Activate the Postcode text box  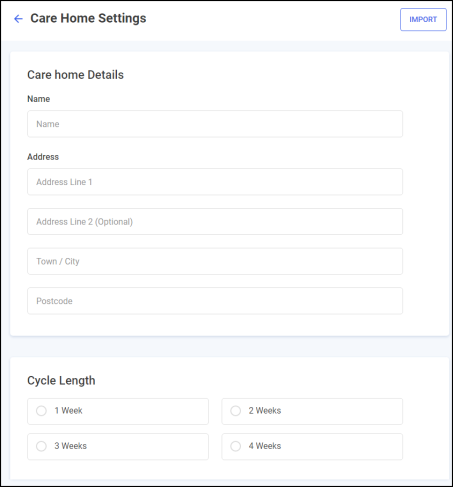tap(215, 301)
